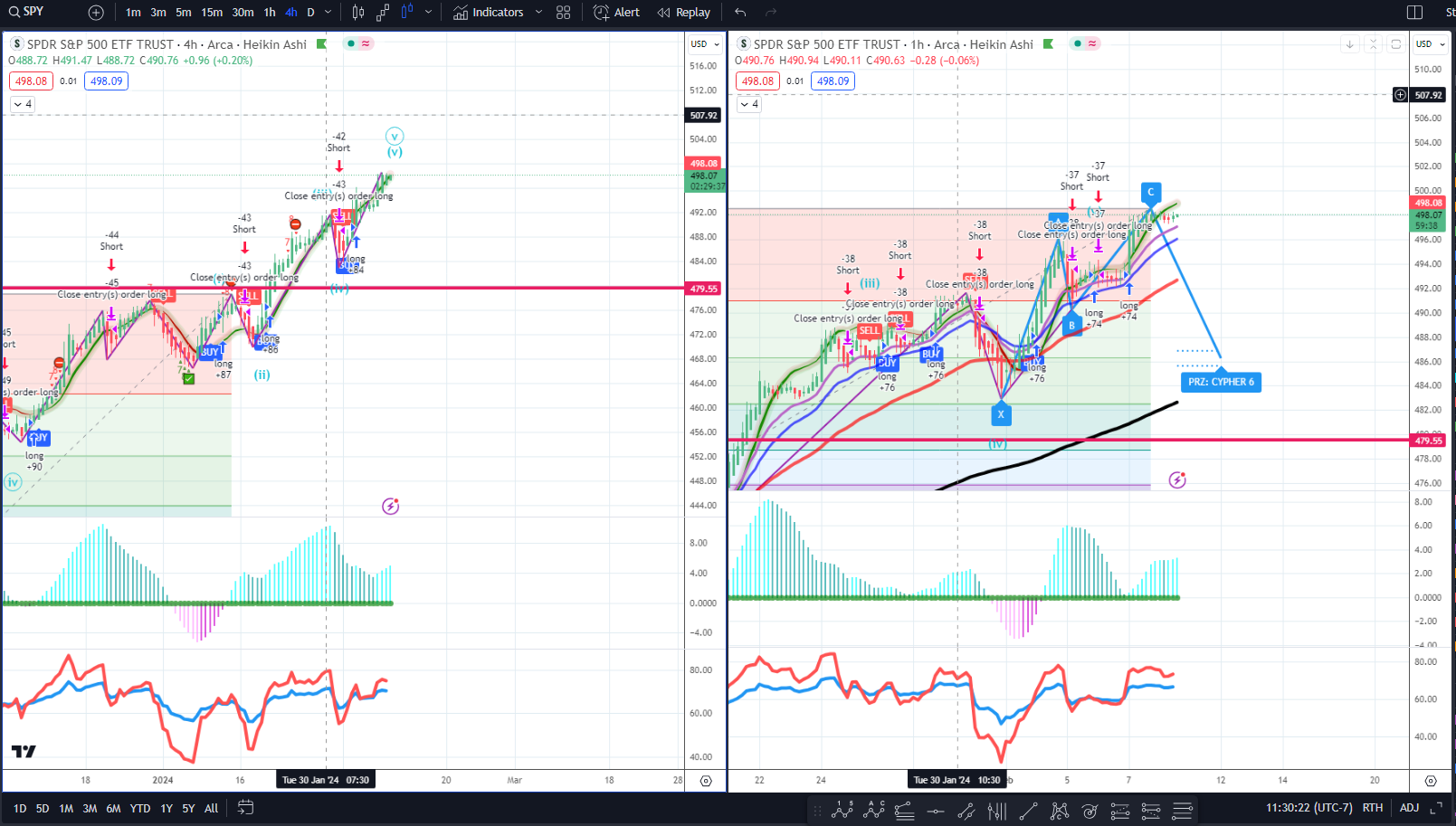Toggle ADJ dividend adjustment
This screenshot has width=1456, height=826.
pyautogui.click(x=1409, y=808)
